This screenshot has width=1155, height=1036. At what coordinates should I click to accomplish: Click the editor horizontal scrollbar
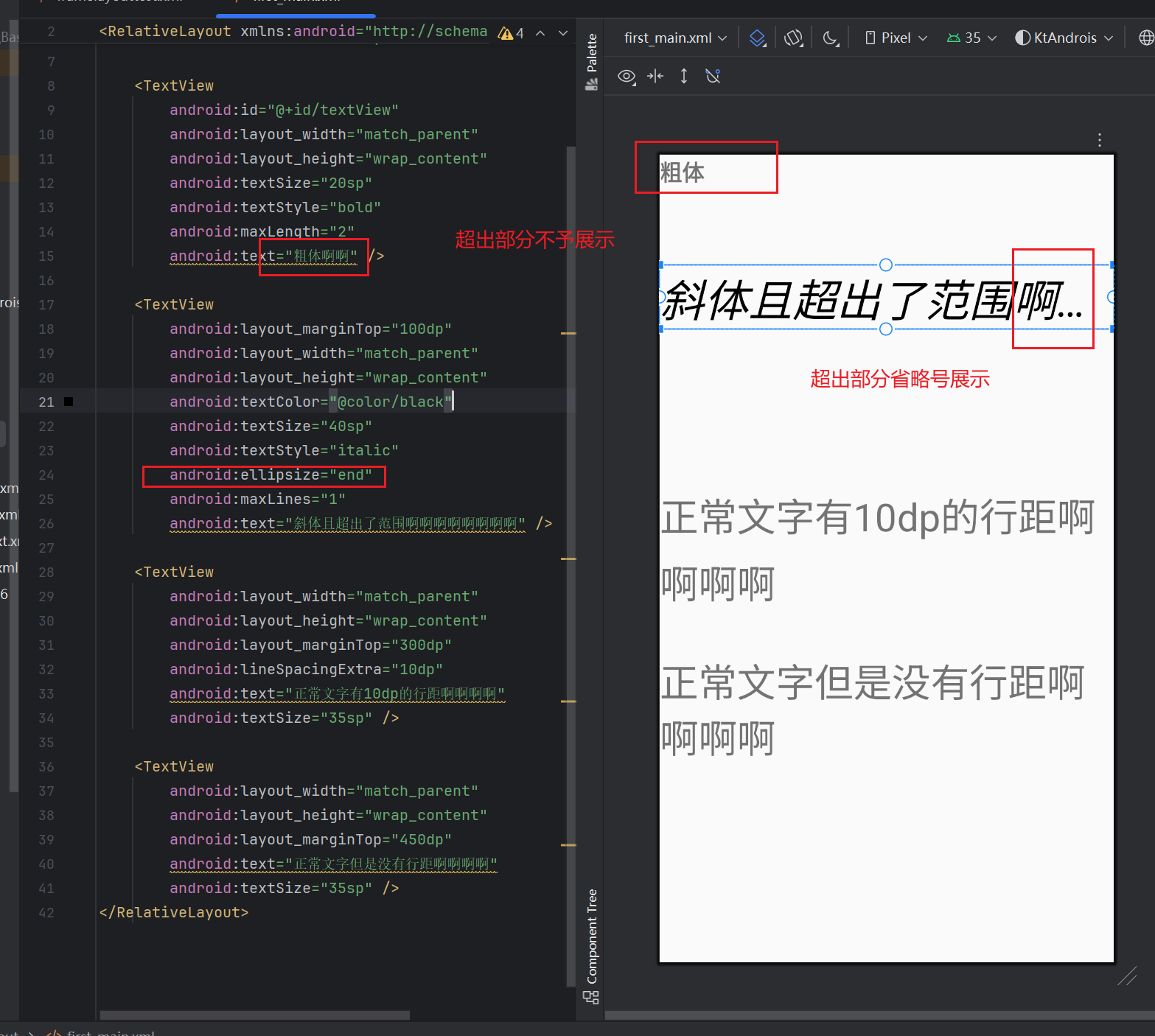click(254, 1015)
